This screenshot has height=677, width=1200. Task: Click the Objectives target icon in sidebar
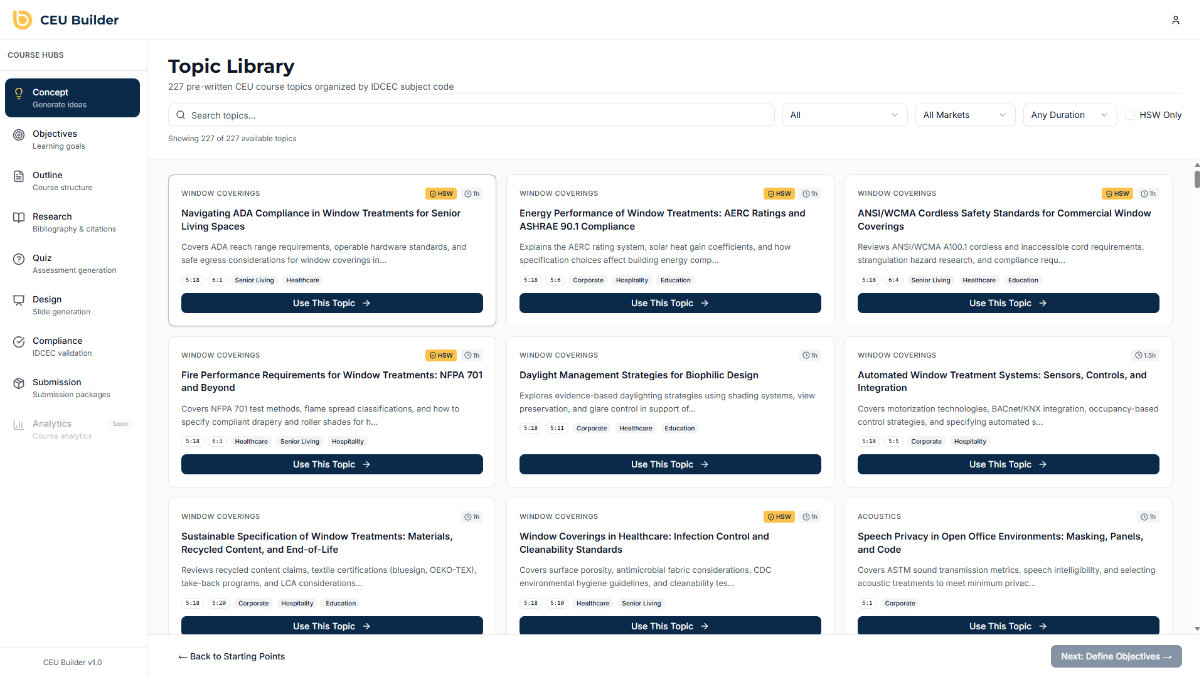tap(19, 135)
